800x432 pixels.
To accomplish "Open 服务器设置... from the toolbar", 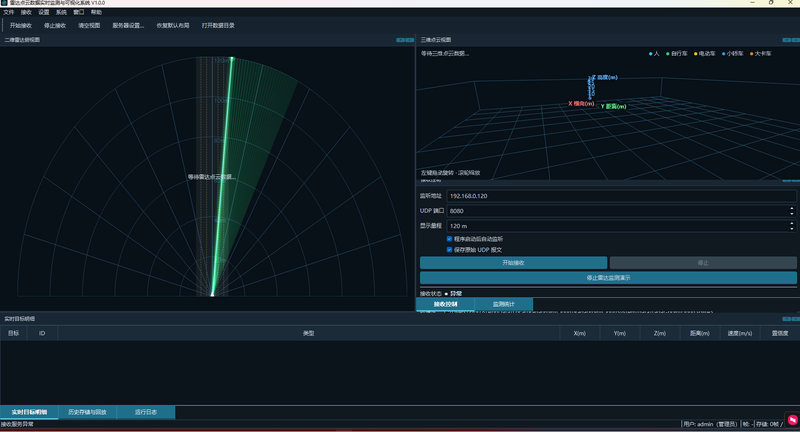I will 128,26.
